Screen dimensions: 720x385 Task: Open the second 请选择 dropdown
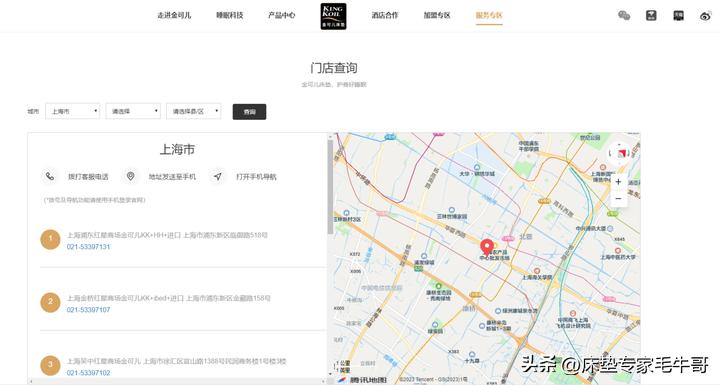[x=133, y=111]
